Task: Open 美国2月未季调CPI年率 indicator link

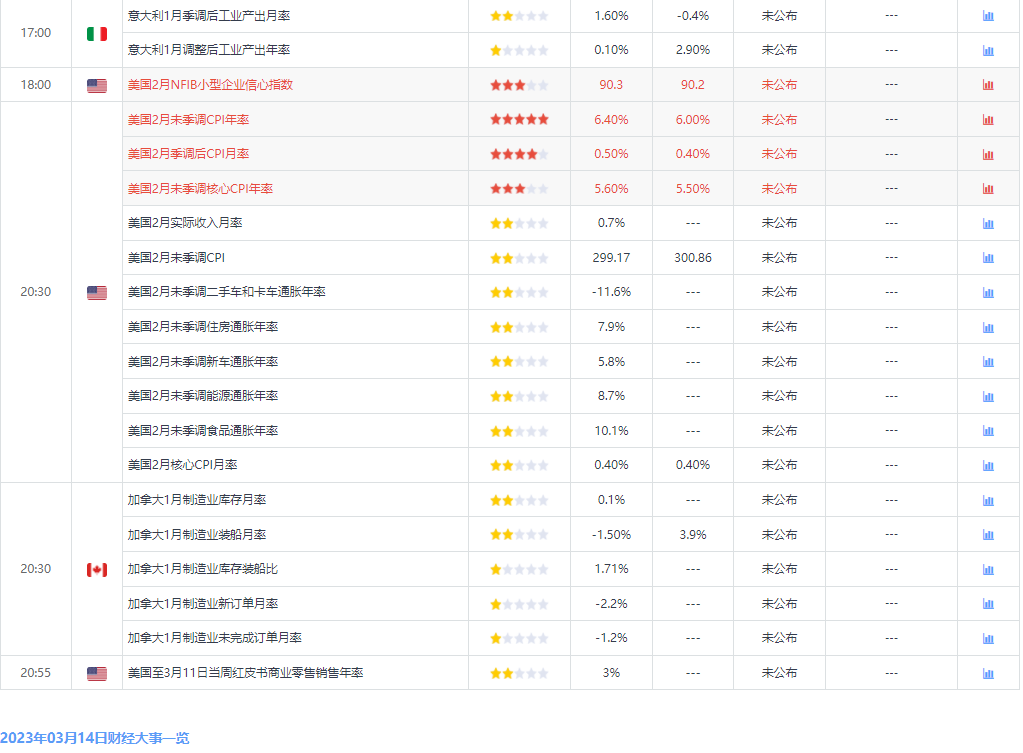Action: tap(189, 119)
